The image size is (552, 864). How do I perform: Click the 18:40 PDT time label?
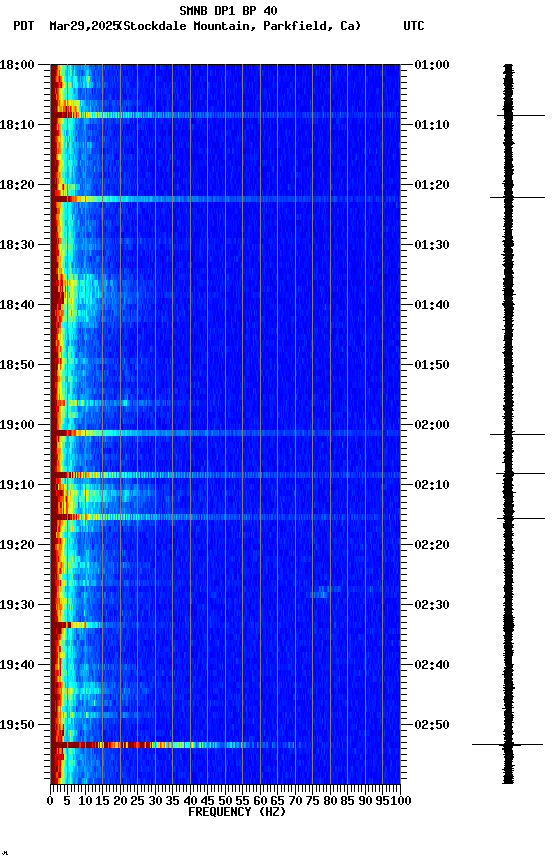tap(17, 305)
